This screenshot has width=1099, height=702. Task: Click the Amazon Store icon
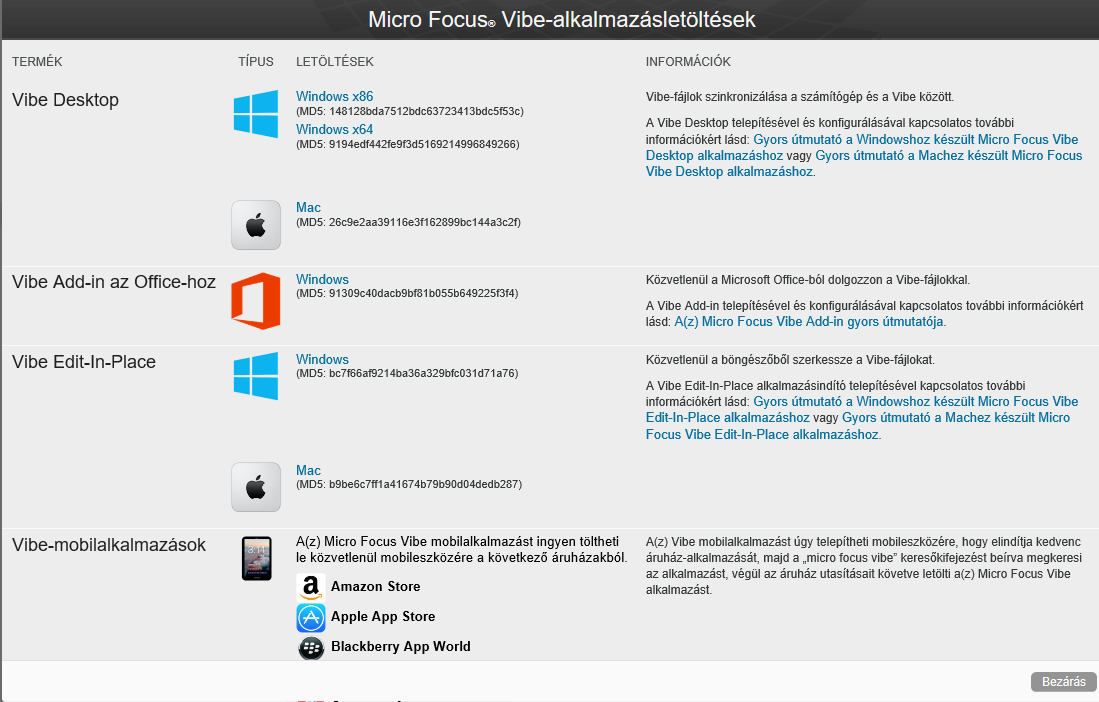point(311,587)
